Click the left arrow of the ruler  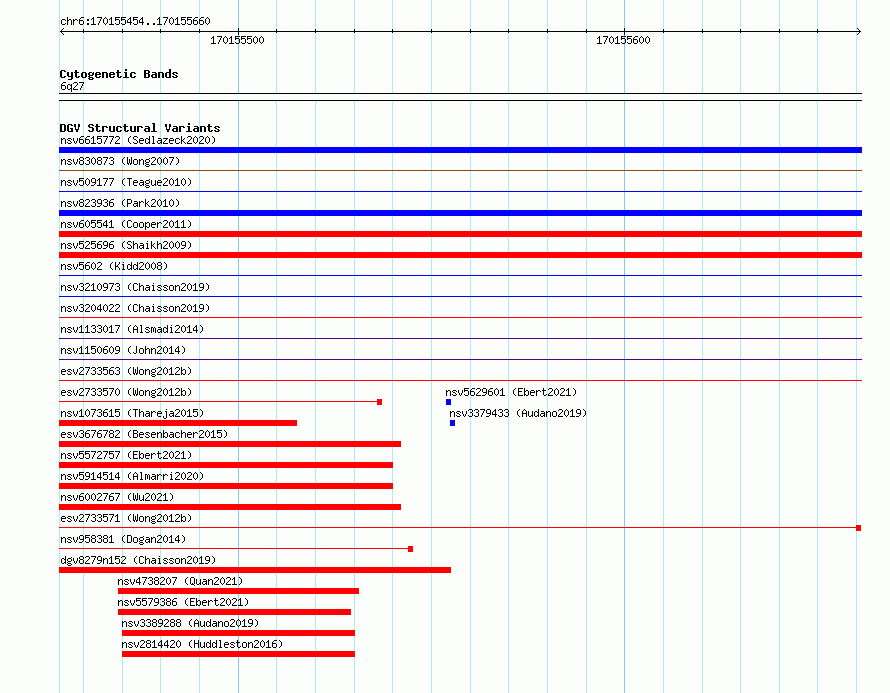coord(62,32)
